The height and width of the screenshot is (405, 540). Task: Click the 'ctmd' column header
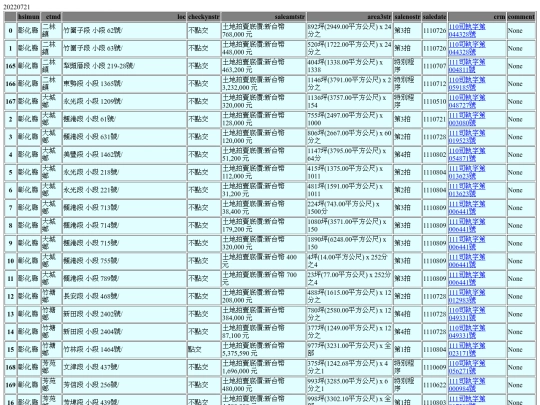pos(51,17)
